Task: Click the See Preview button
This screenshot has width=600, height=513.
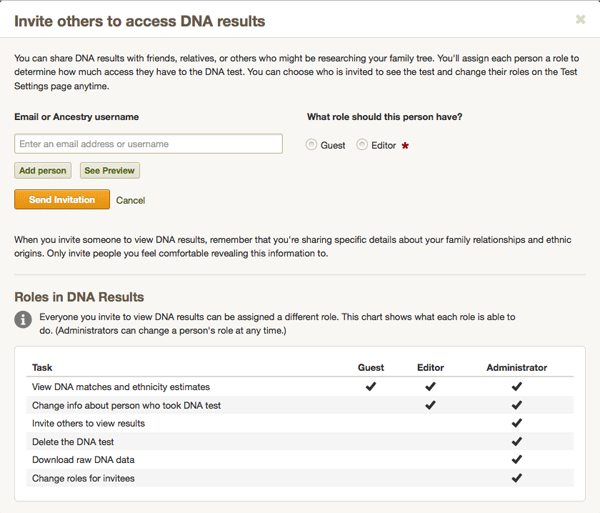Action: [110, 171]
